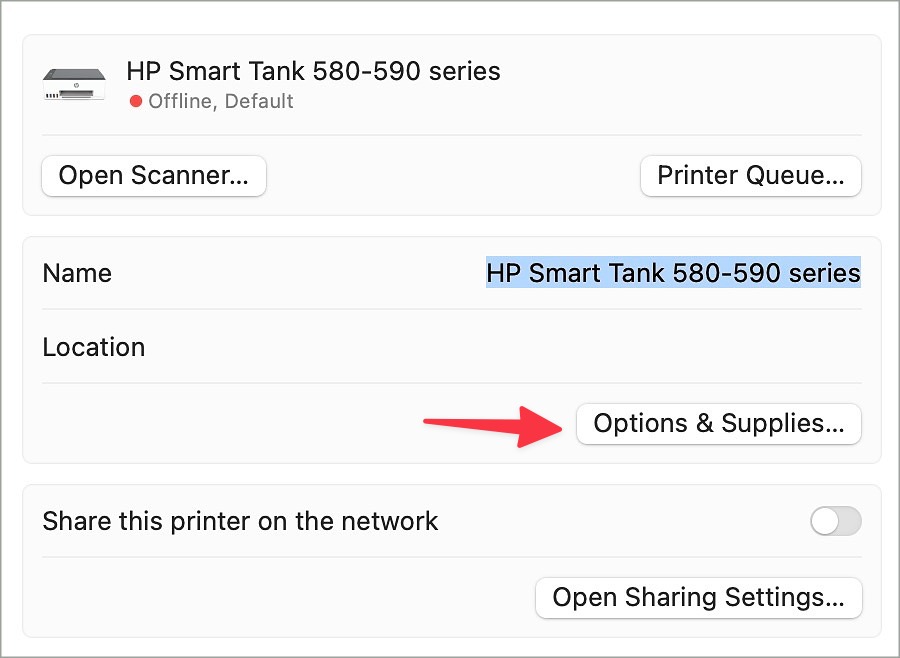This screenshot has height=658, width=900.
Task: Click the Location row label
Action: pyautogui.click(x=94, y=347)
